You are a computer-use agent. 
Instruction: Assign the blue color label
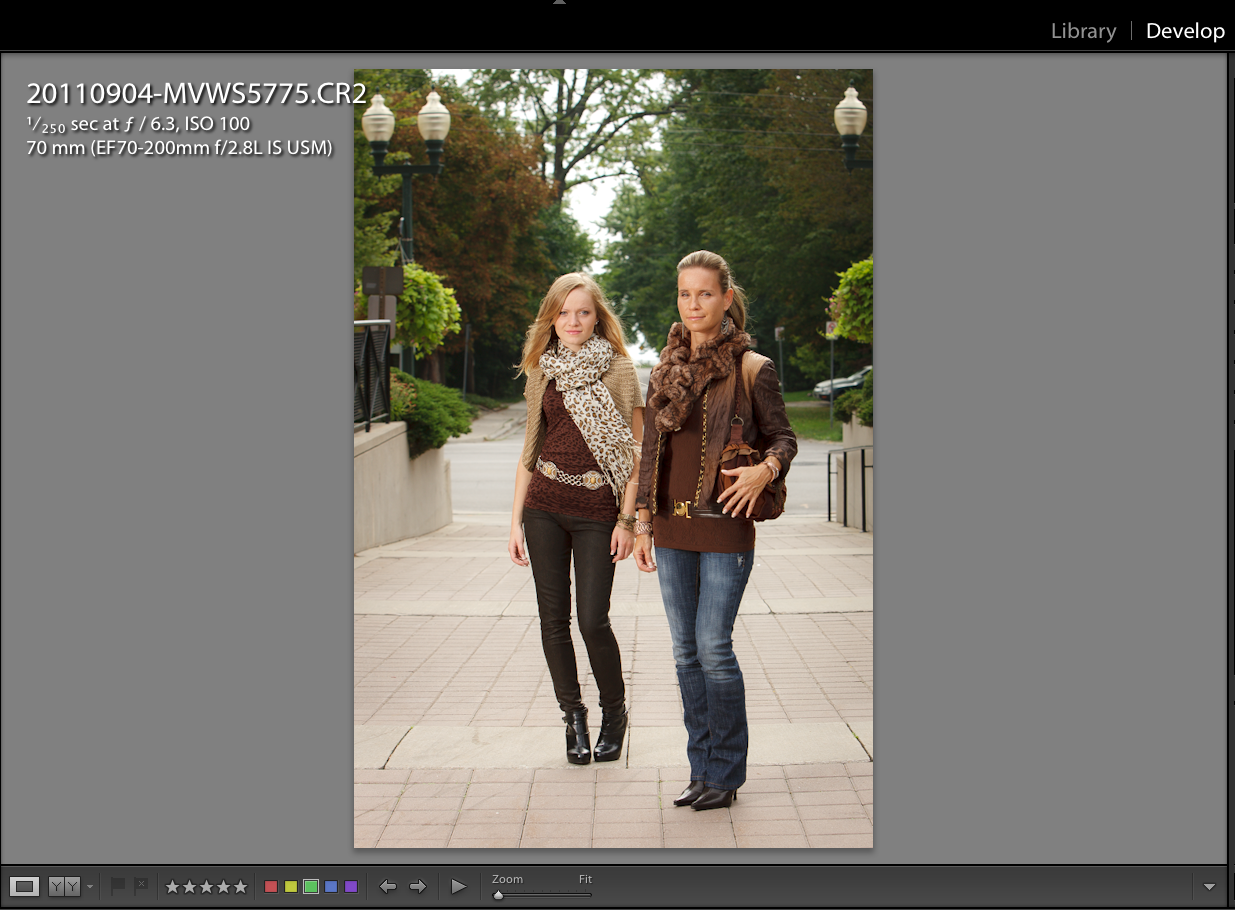(331, 887)
